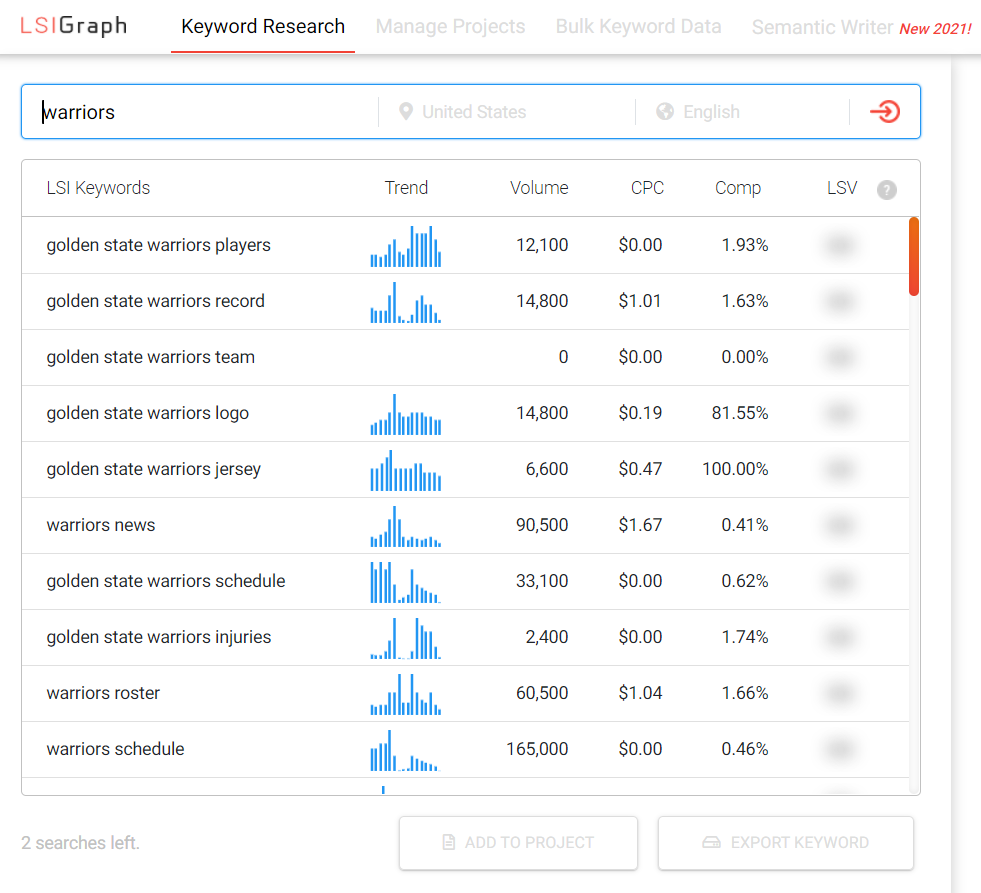Click trend chart for golden state warriors logo
The image size is (981, 893).
click(x=405, y=414)
